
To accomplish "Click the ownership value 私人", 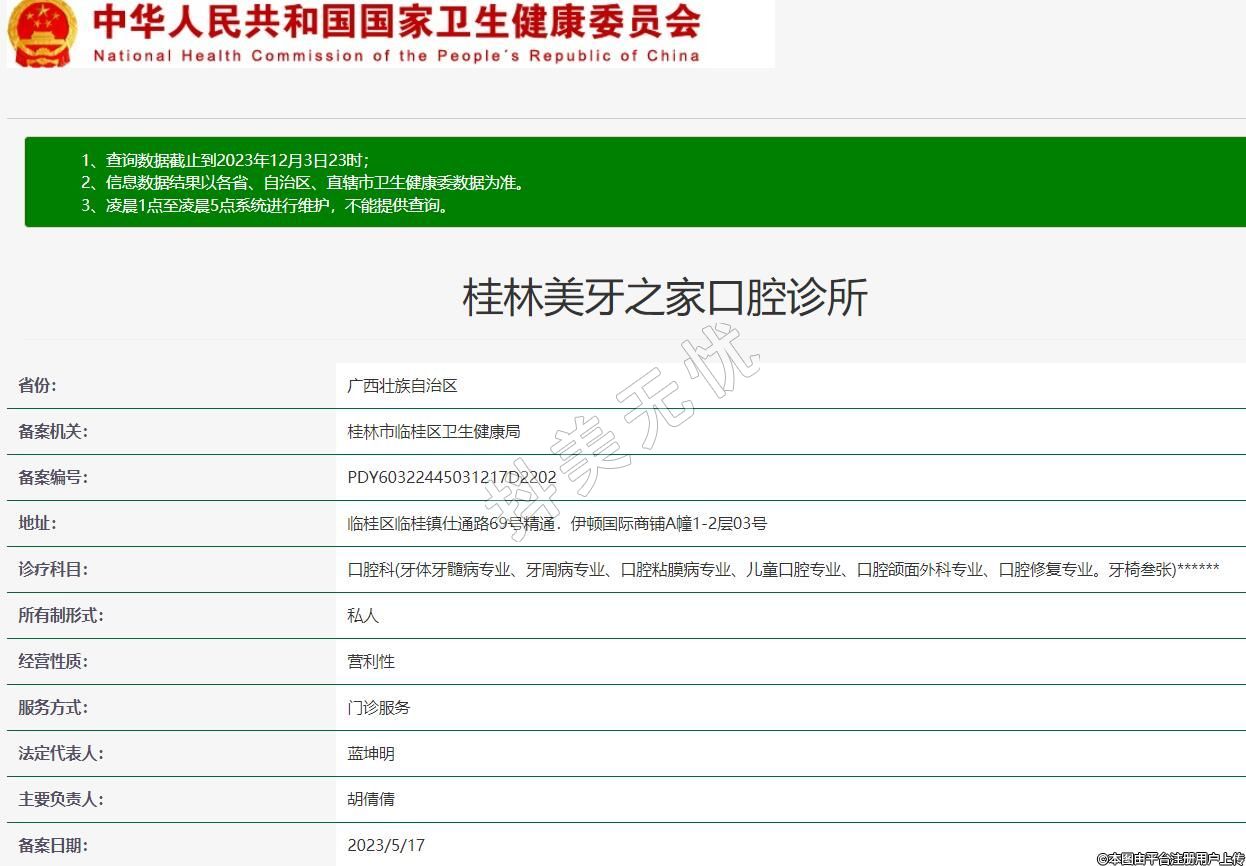I will click(x=363, y=616).
